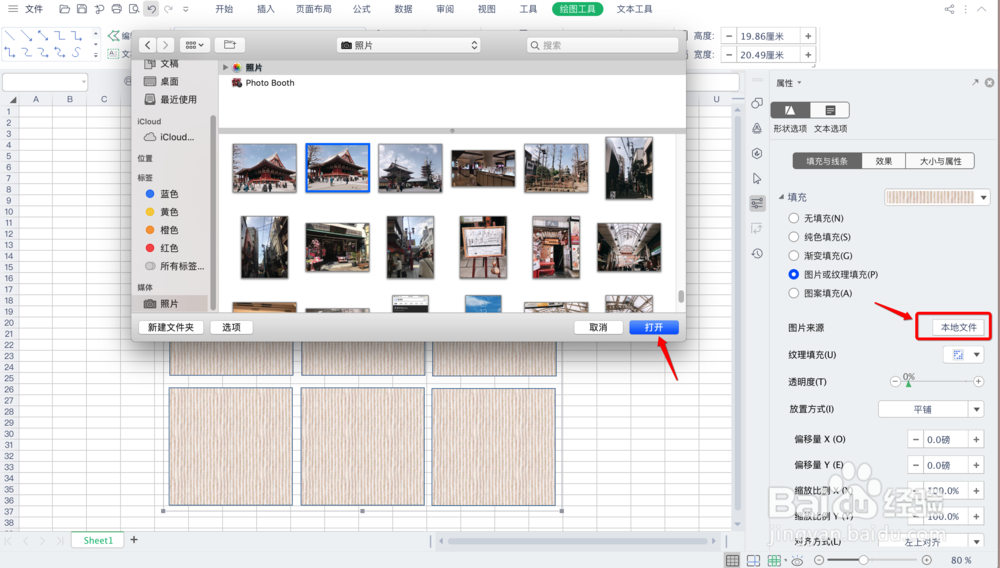
Task: Click the zoom out minus icon
Action: (820, 560)
